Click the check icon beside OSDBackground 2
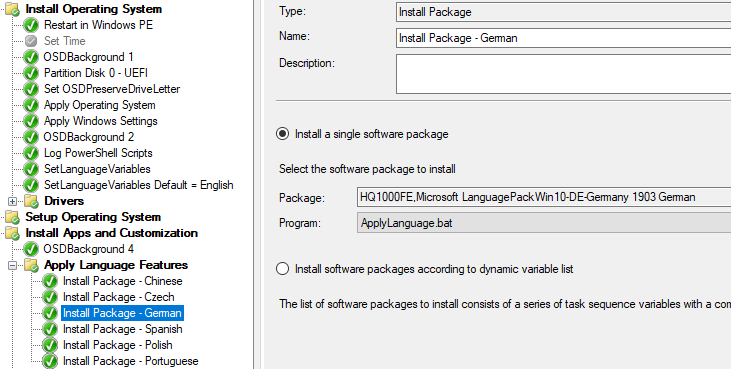The width and height of the screenshot is (731, 369). pos(31,137)
